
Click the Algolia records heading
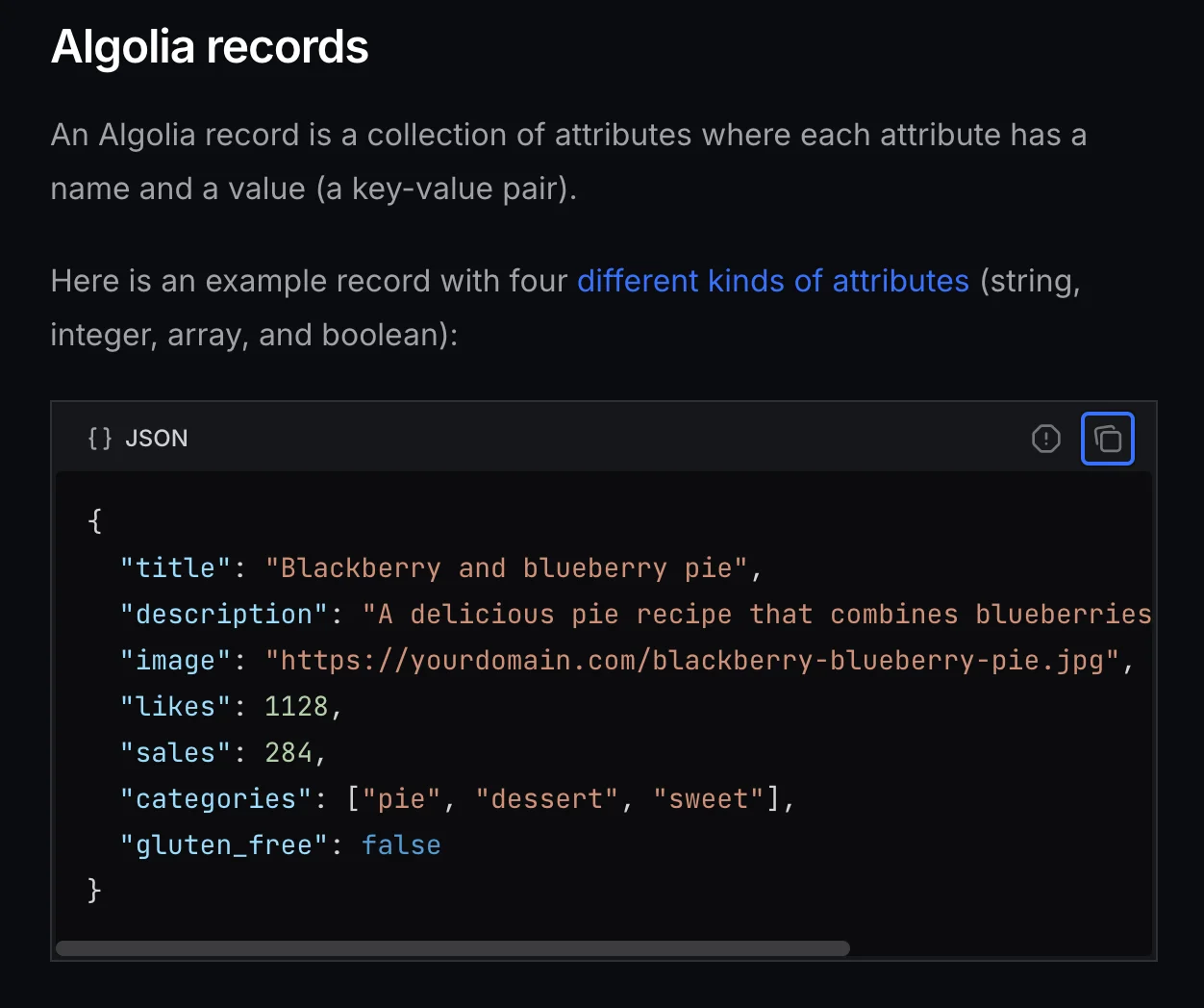[209, 46]
